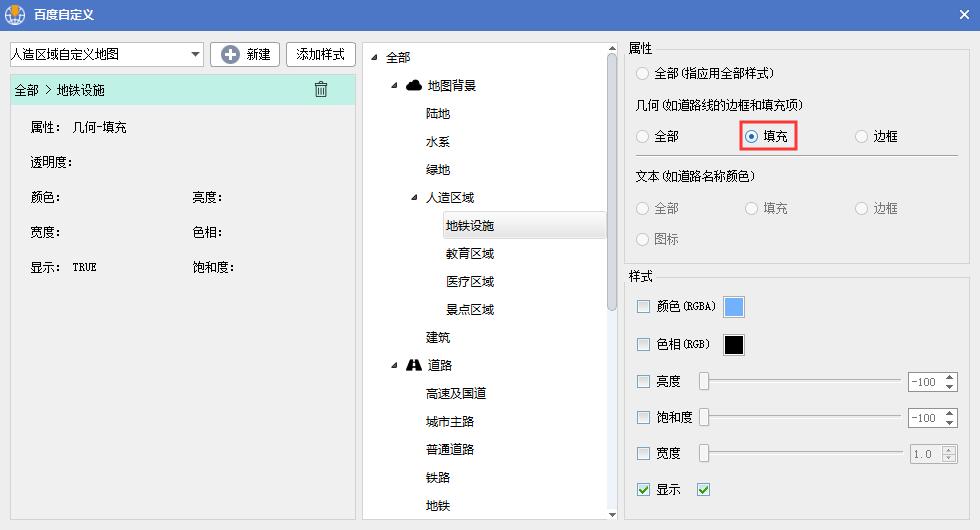Viewport: 980px width, 530px height.
Task: Close the 百度自定义 dialog
Action: pos(964,14)
